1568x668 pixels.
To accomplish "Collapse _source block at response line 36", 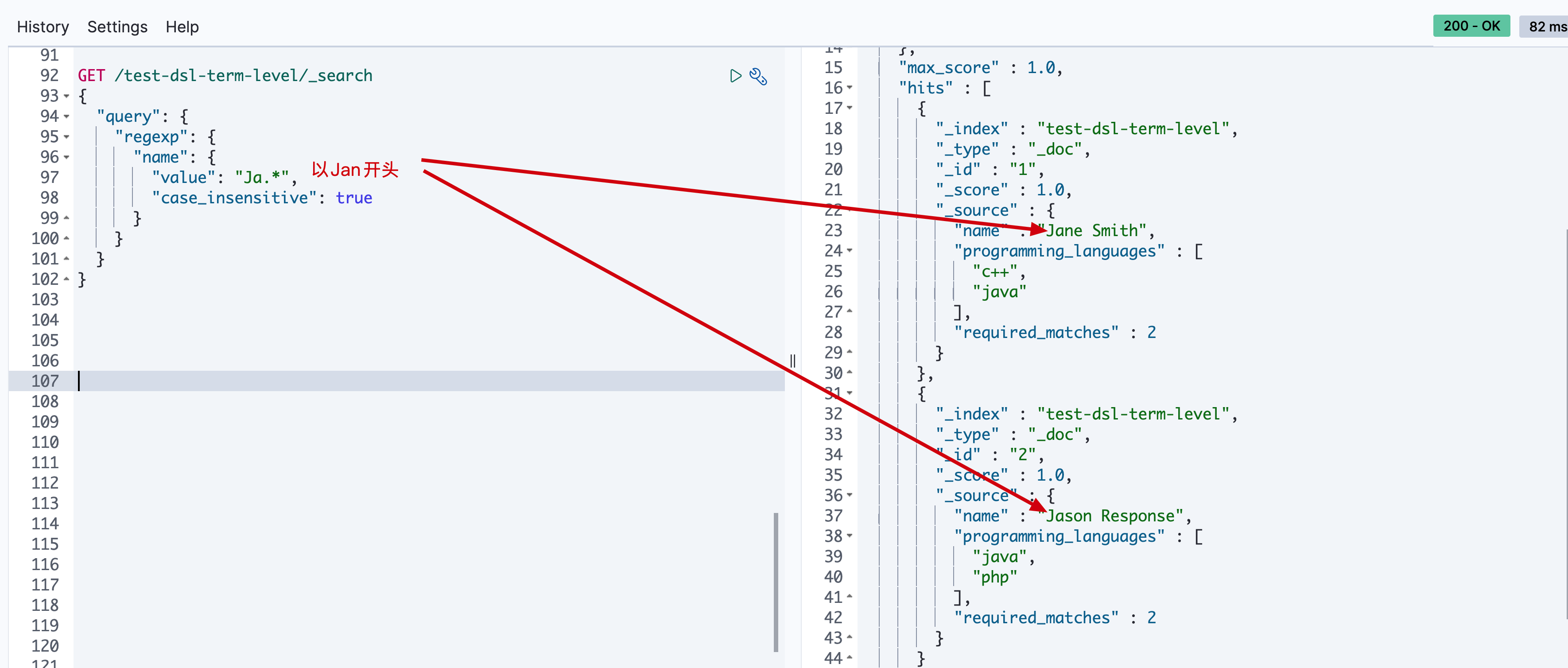I will point(850,495).
